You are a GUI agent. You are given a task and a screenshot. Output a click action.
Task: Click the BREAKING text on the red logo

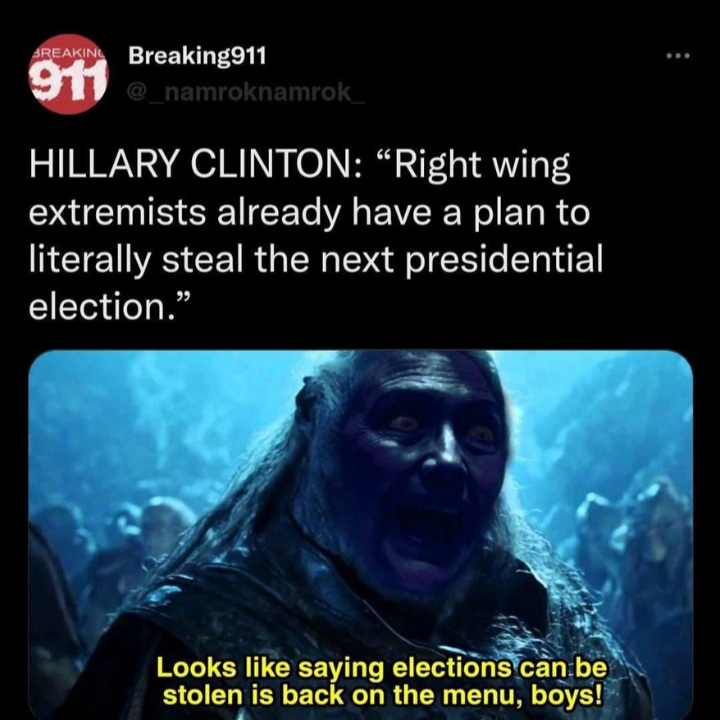point(69,52)
